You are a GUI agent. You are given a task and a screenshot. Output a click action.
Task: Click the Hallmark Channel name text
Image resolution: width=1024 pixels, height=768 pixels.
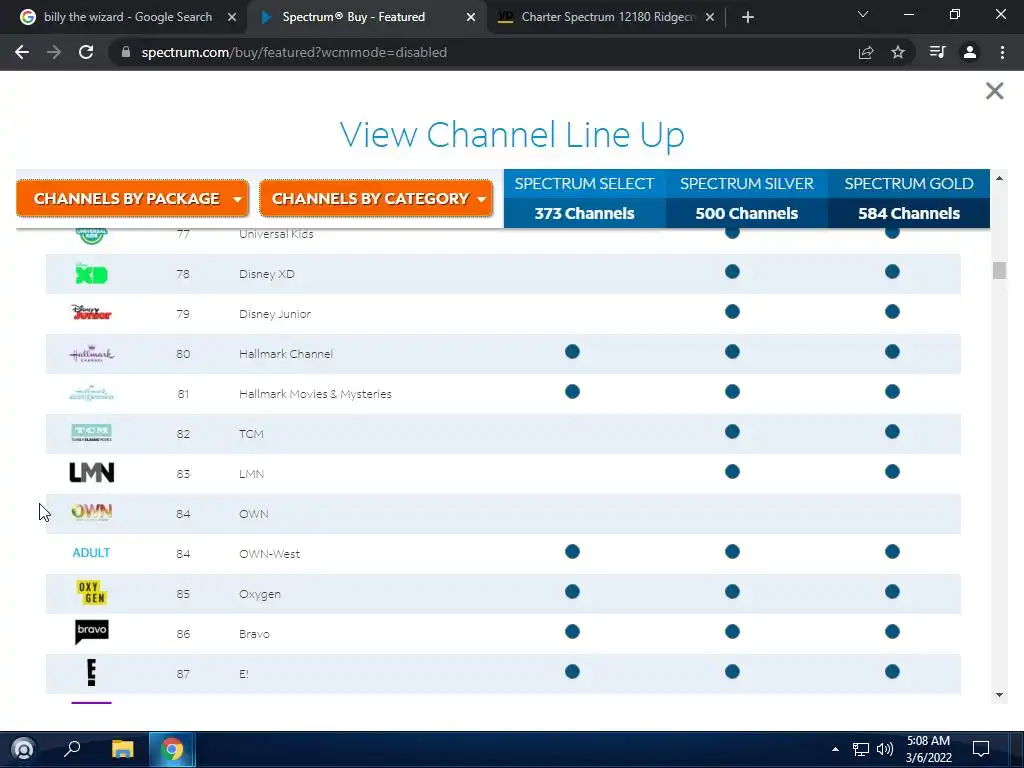[x=286, y=354]
